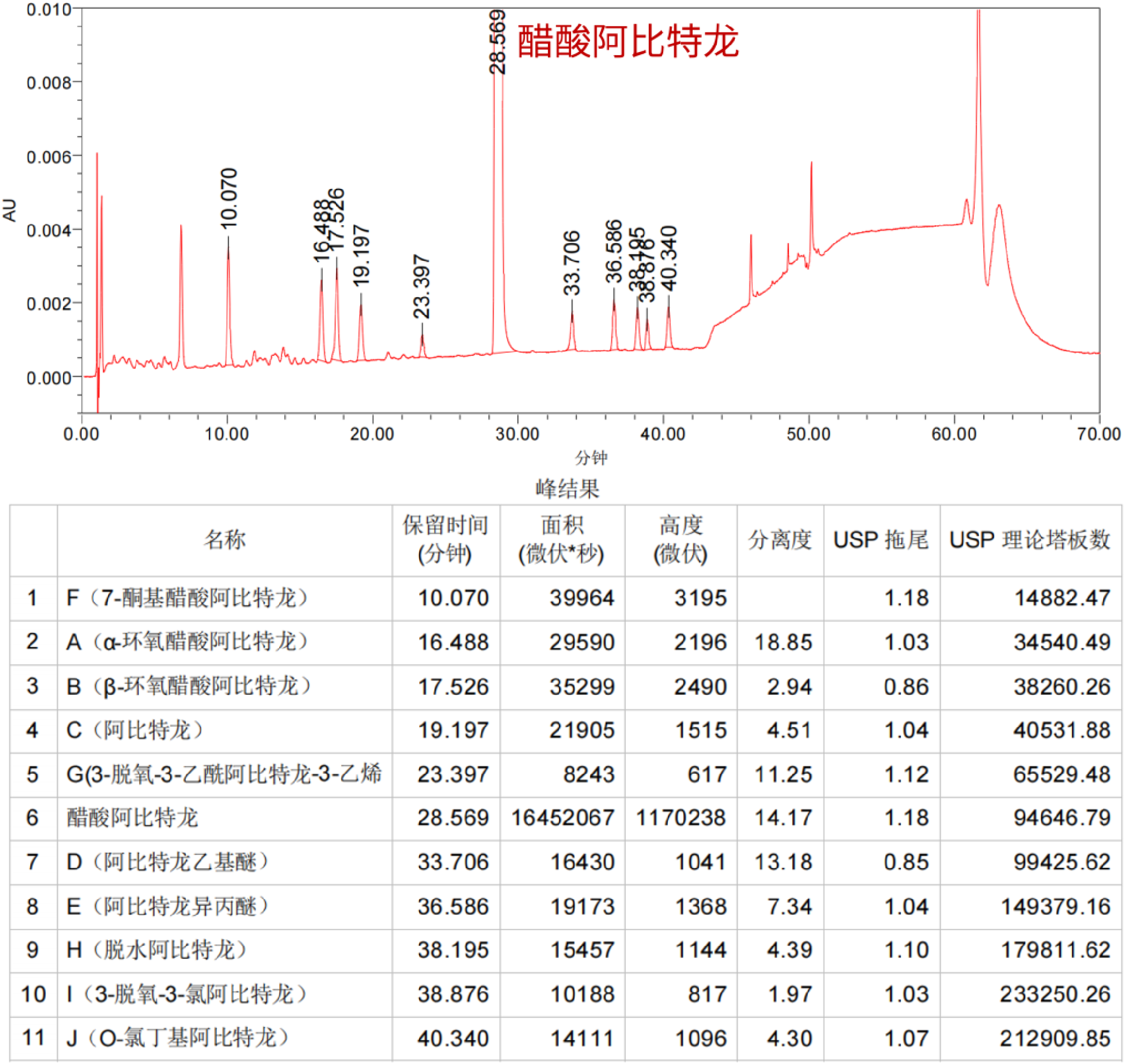This screenshot has width=1127, height=1064.
Task: Click row 6 醋酸阿比特龙 name cell
Action: pyautogui.click(x=225, y=819)
